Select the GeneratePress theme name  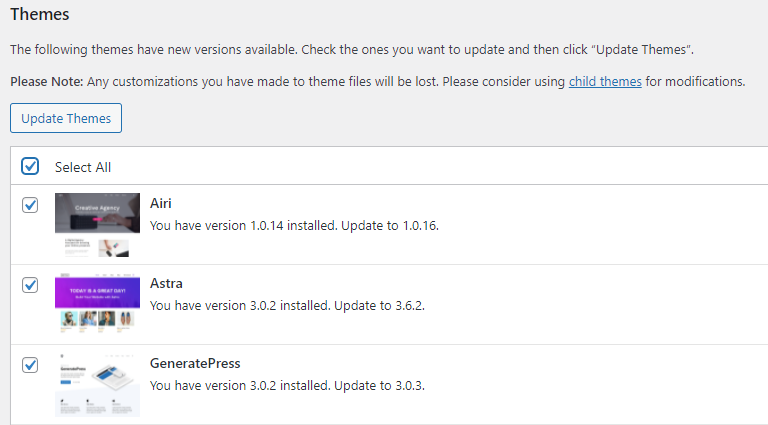[x=194, y=363]
